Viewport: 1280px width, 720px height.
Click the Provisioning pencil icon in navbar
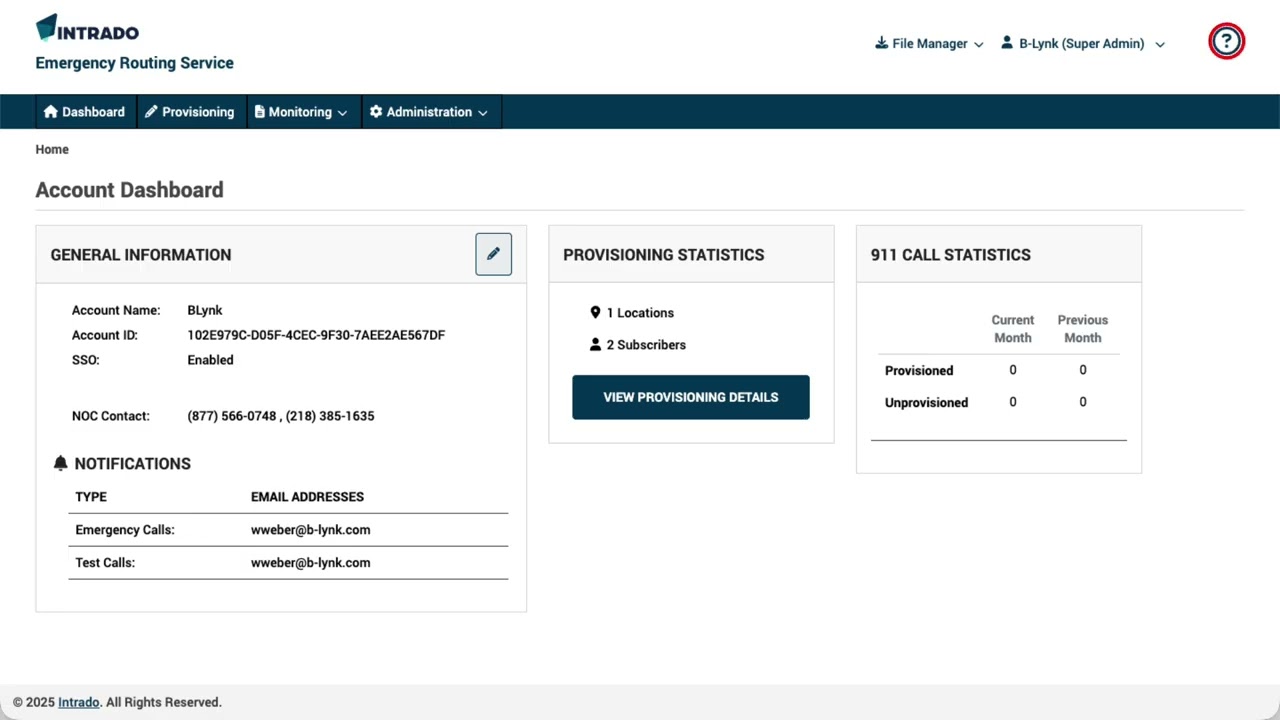click(x=151, y=112)
